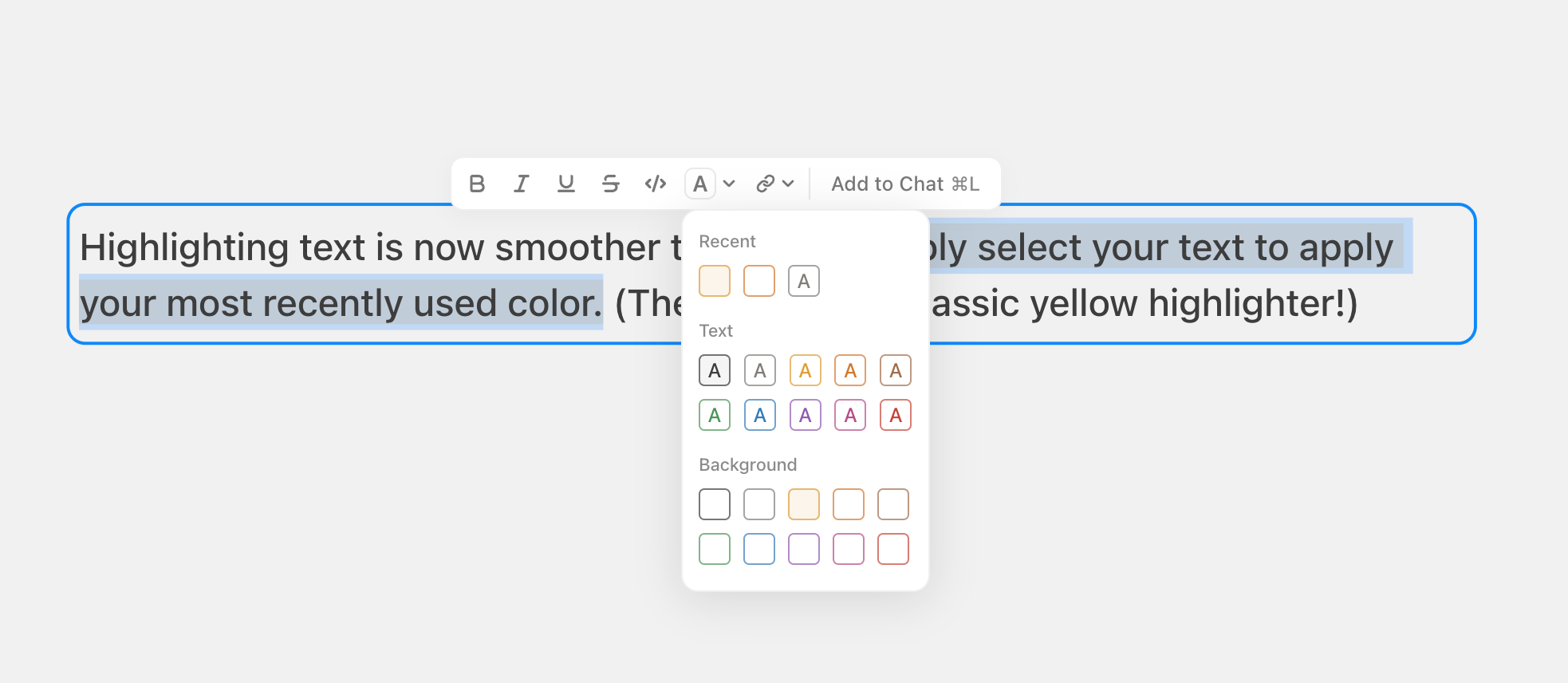Image resolution: width=1568 pixels, height=683 pixels.
Task: Click inside the highlighted text block
Action: pyautogui.click(x=319, y=302)
